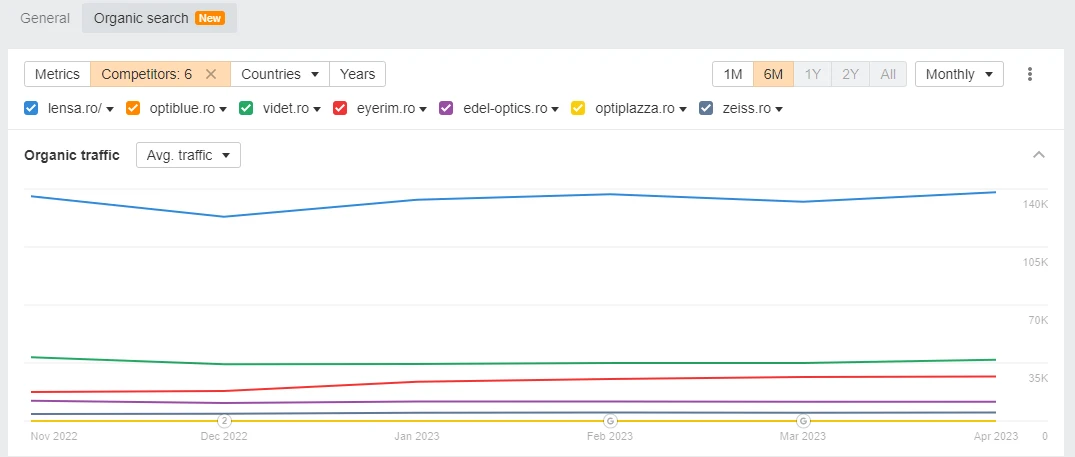Toggle the videt.ro checkbox

tap(246, 108)
